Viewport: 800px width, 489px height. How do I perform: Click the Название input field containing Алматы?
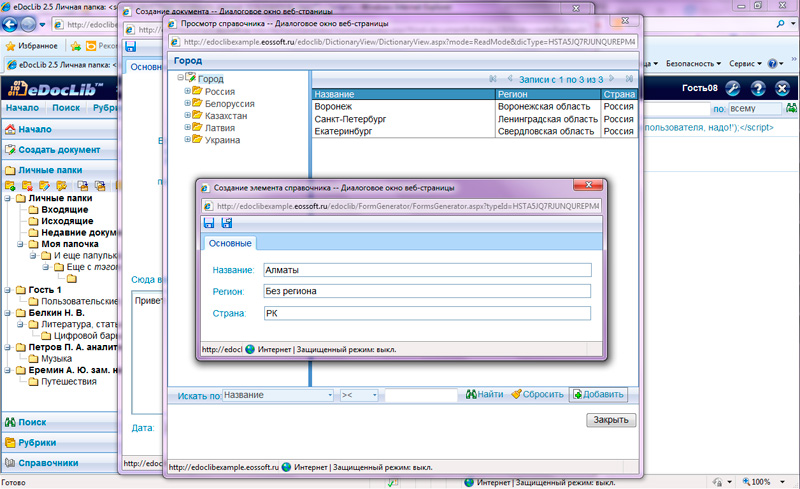427,270
